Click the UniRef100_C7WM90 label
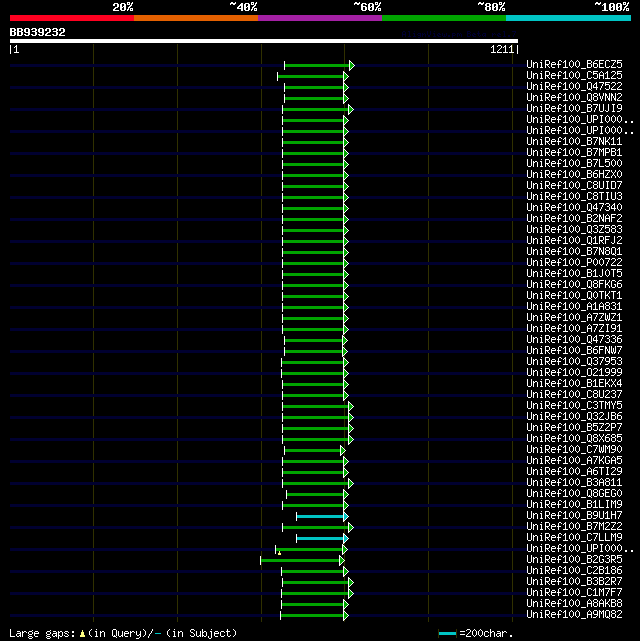Screen dimensions: 640x641 click(574, 450)
